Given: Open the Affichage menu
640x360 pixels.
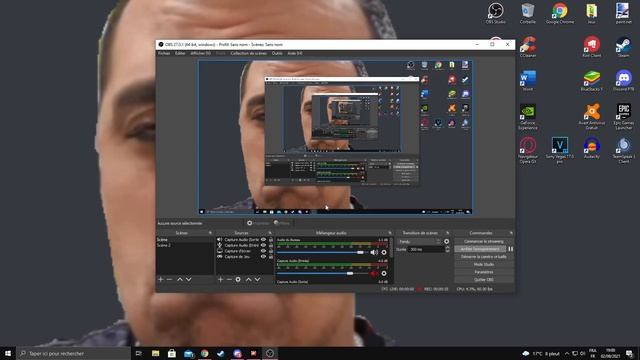Looking at the screenshot, I should 200,53.
